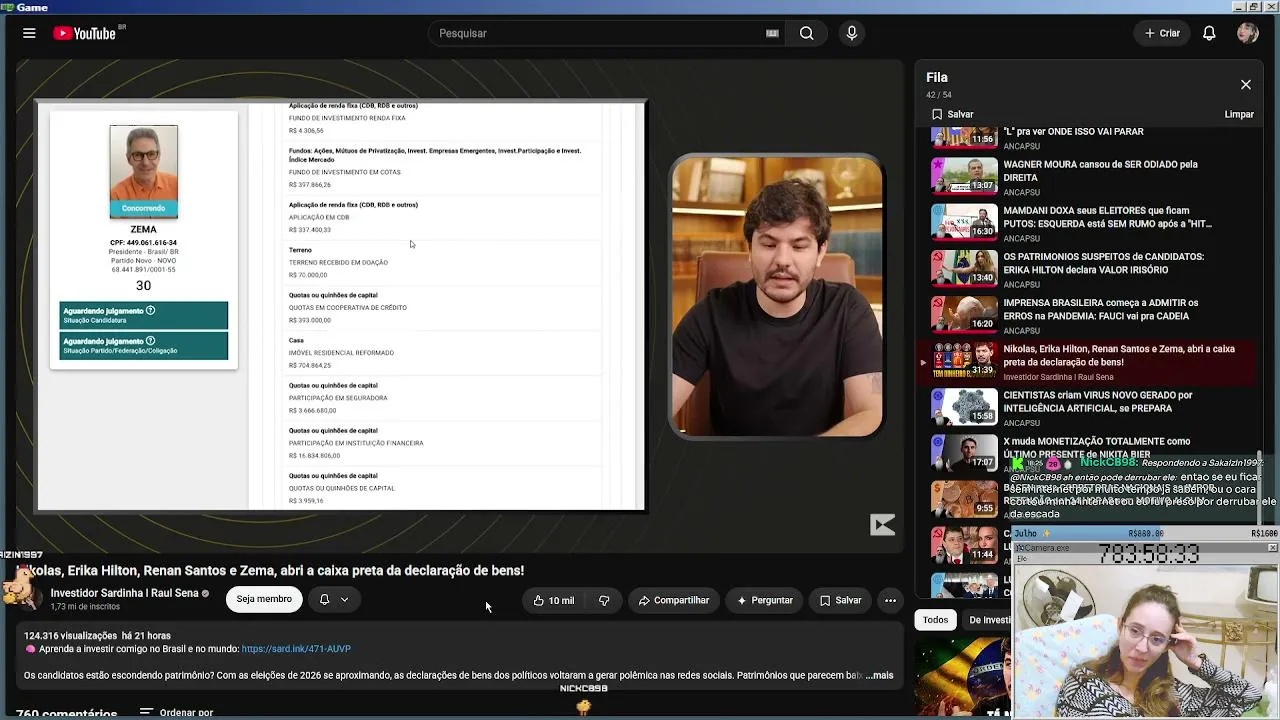1280x720 pixels.
Task: Click the Perguntar button
Action: click(765, 600)
